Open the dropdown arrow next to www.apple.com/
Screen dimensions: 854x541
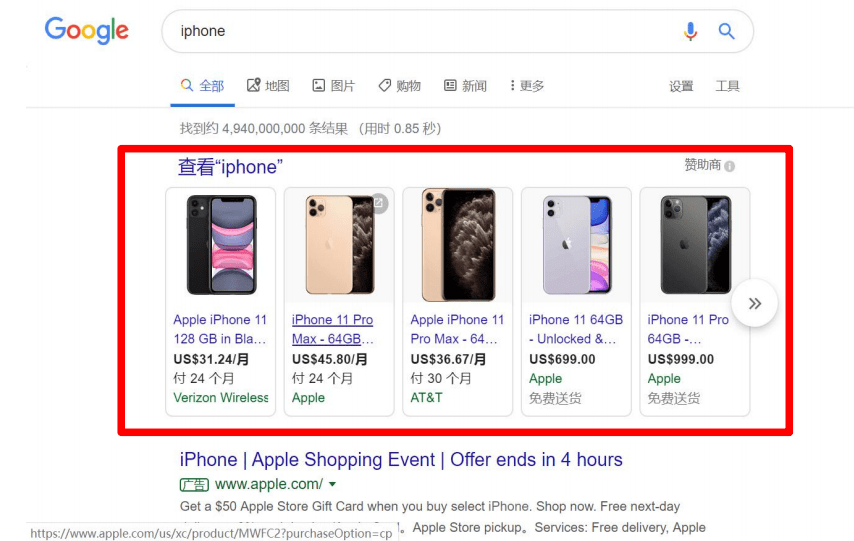click(x=332, y=484)
